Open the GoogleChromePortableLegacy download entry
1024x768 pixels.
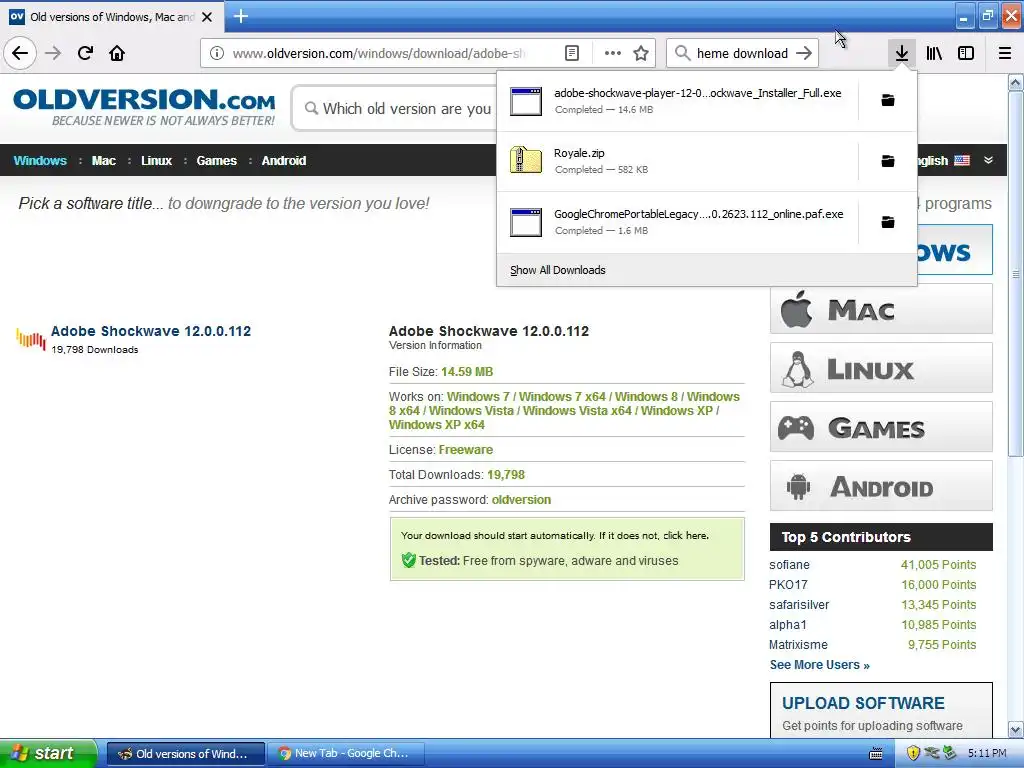[x=677, y=222]
